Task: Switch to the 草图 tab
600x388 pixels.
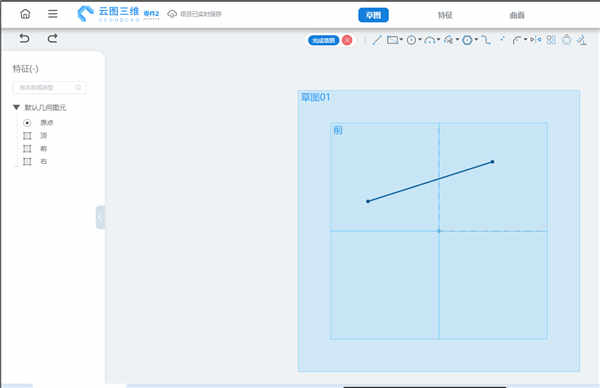Action: click(373, 15)
